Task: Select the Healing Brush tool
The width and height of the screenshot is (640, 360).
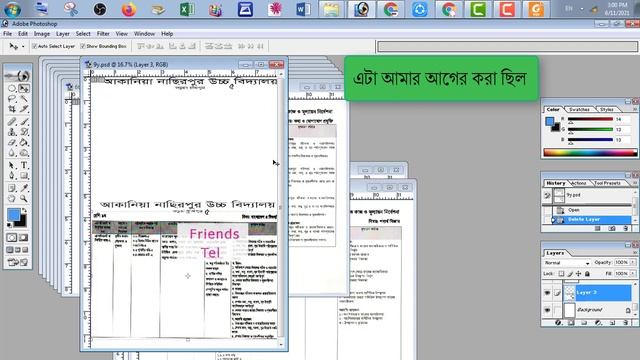Action: tap(12, 122)
